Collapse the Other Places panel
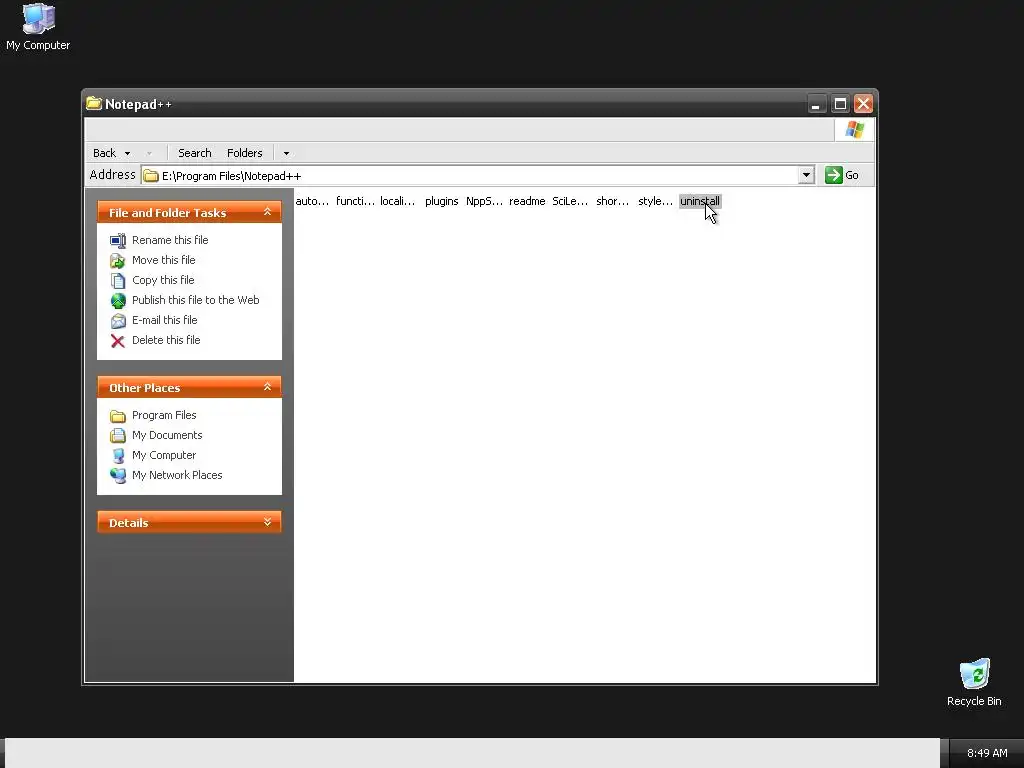1024x768 pixels. 267,387
